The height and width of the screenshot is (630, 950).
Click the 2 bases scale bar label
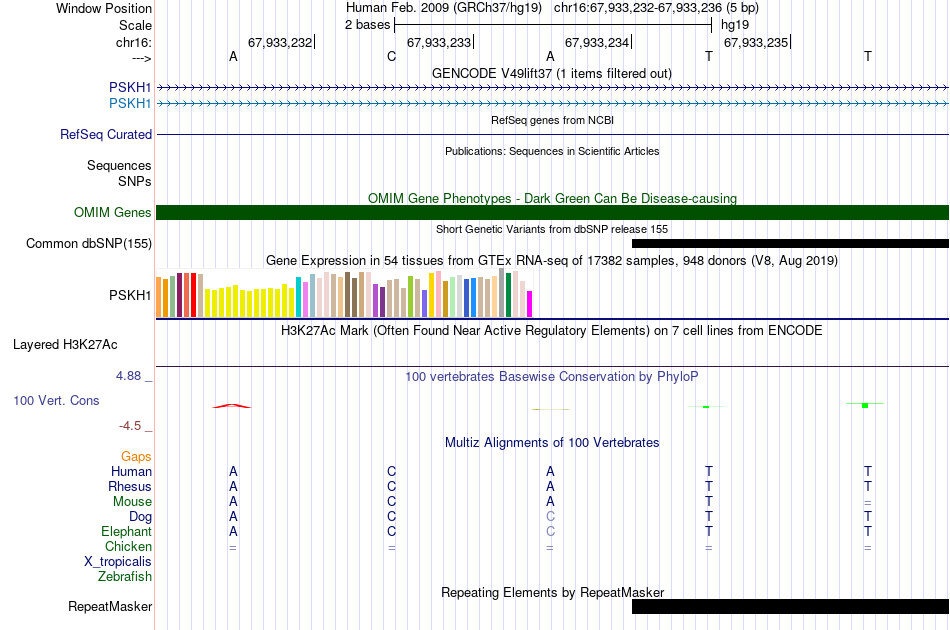point(367,25)
